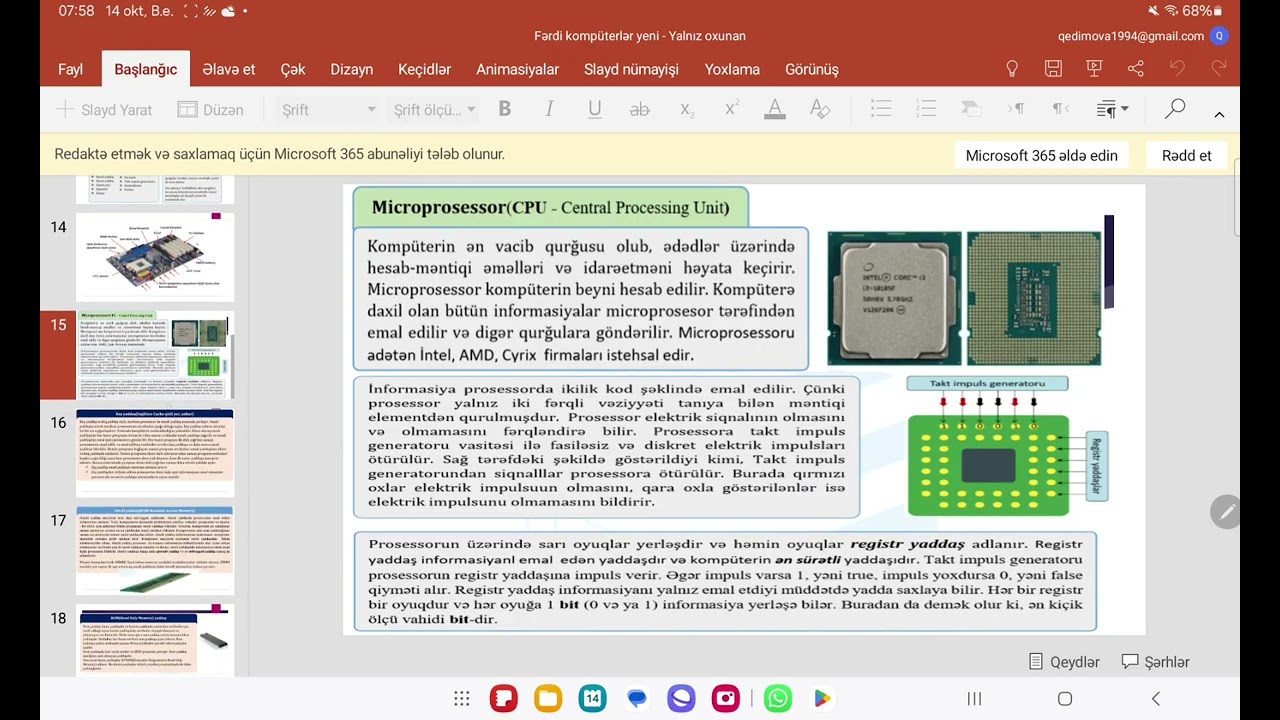
Task: Select slide 16 thumbnail
Action: (155, 453)
